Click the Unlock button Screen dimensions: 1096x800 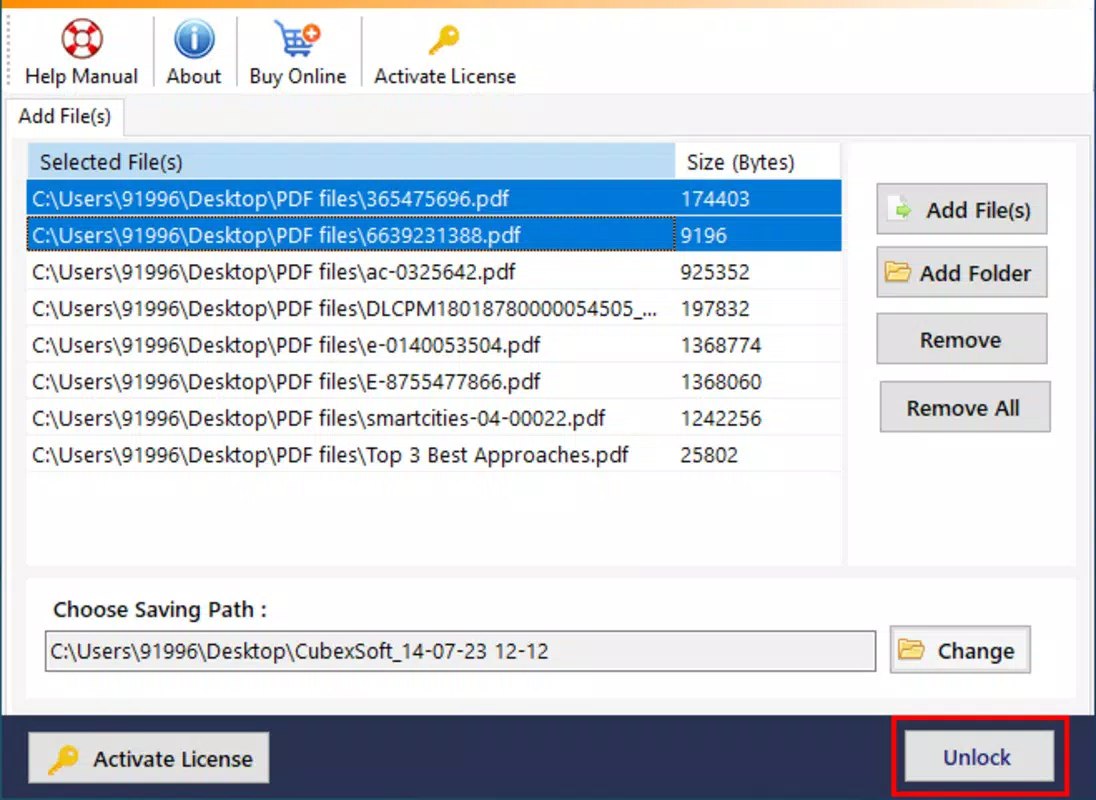(979, 757)
